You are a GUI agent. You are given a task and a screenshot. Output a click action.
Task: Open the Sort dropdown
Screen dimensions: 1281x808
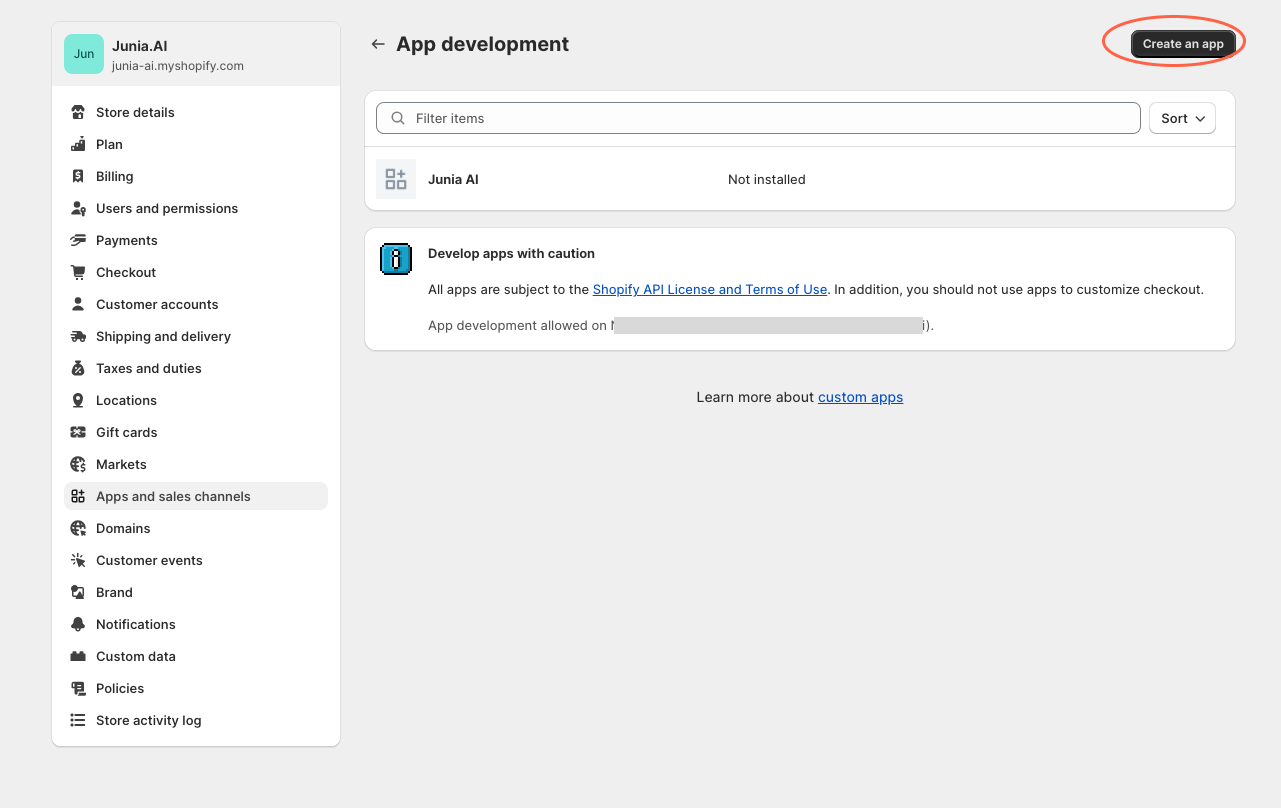tap(1182, 118)
